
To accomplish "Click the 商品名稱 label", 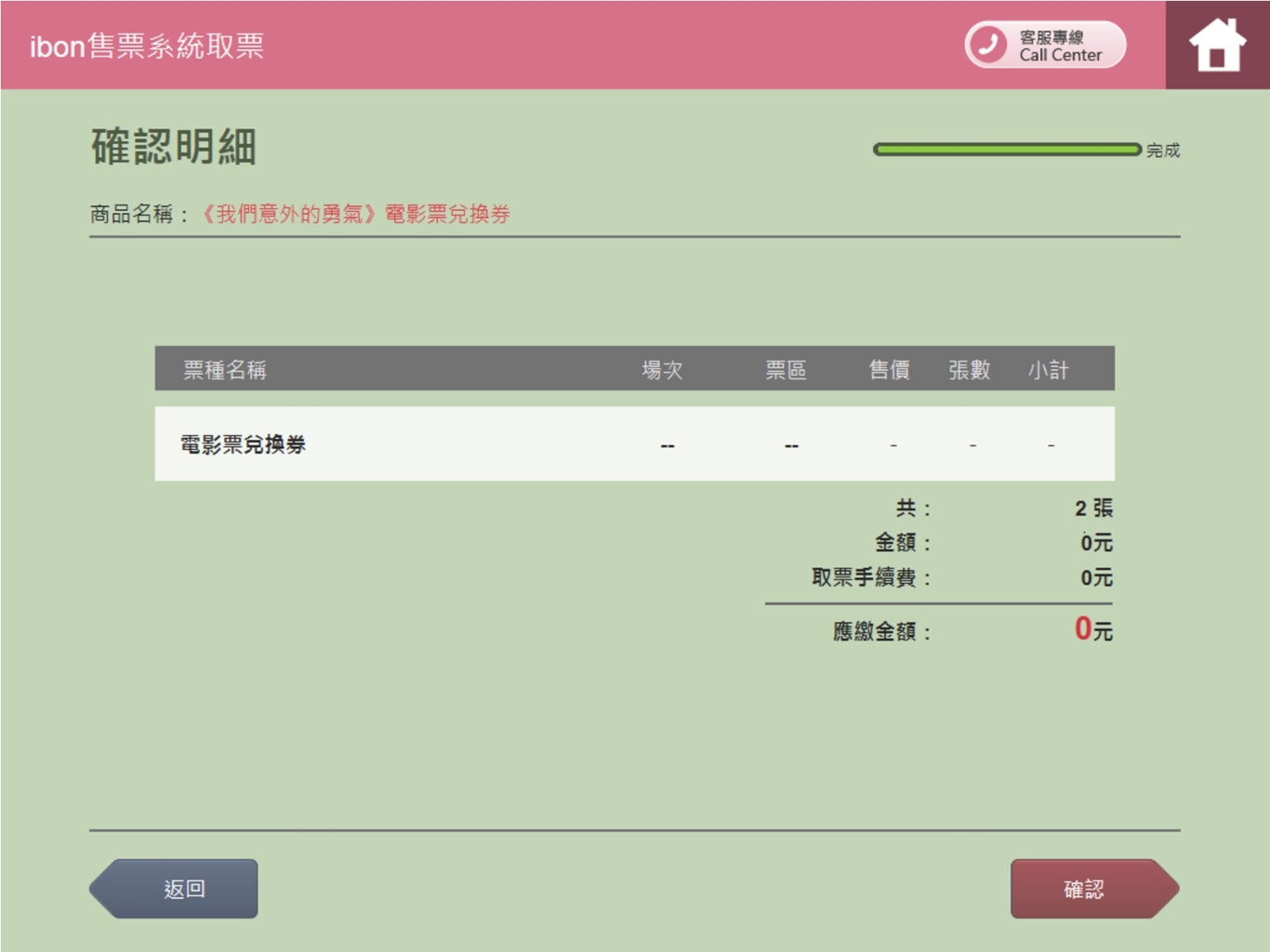I will pos(139,214).
